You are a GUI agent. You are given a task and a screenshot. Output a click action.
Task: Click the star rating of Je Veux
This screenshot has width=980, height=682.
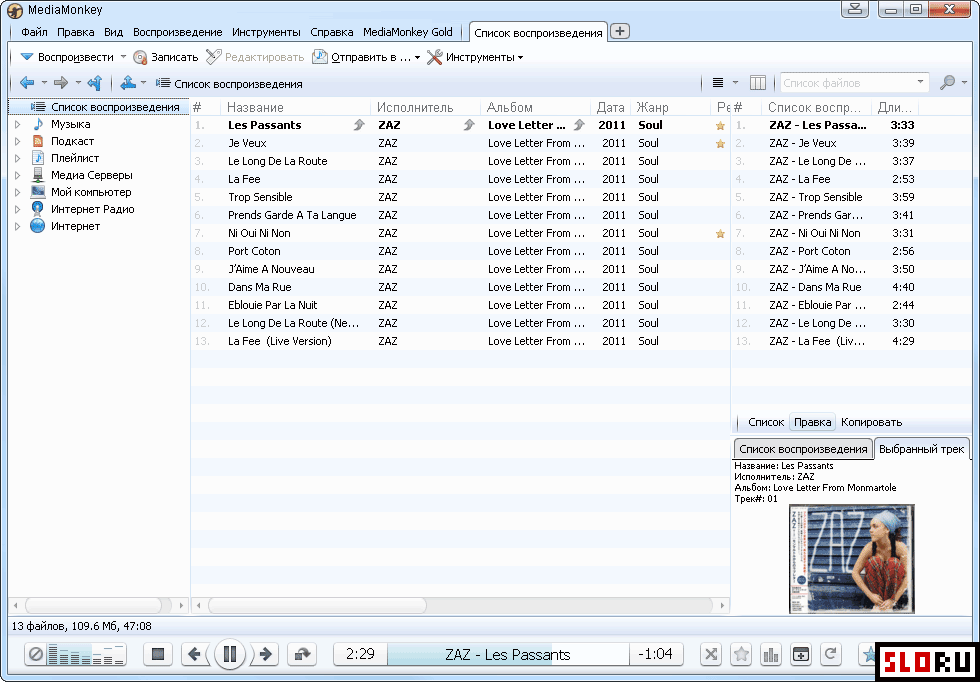click(720, 144)
